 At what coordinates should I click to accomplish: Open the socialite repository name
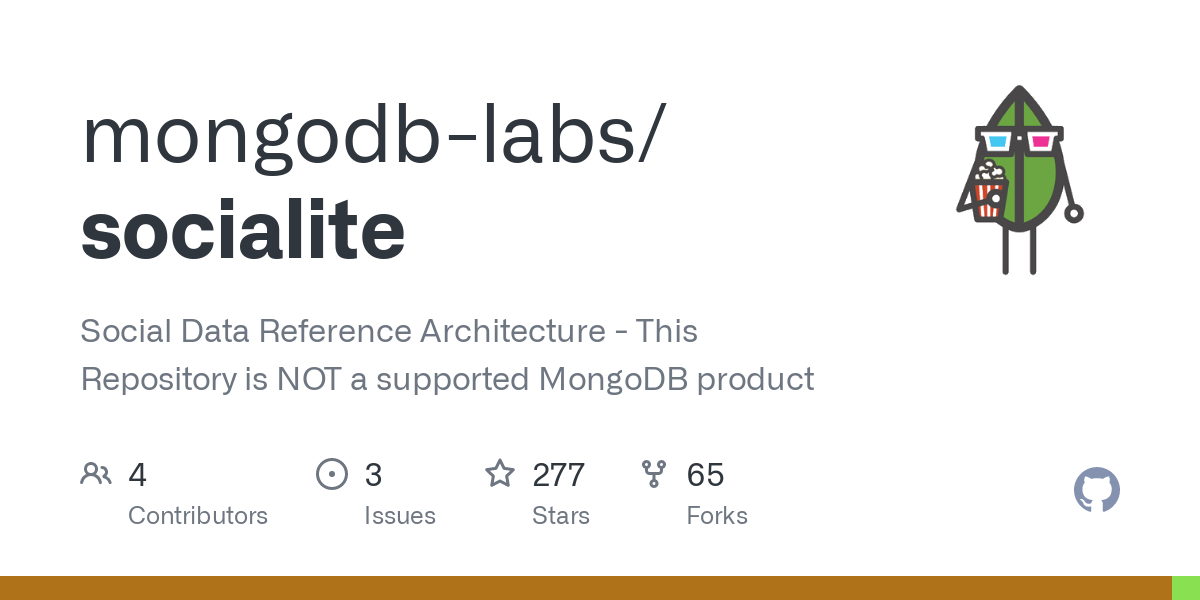point(243,230)
